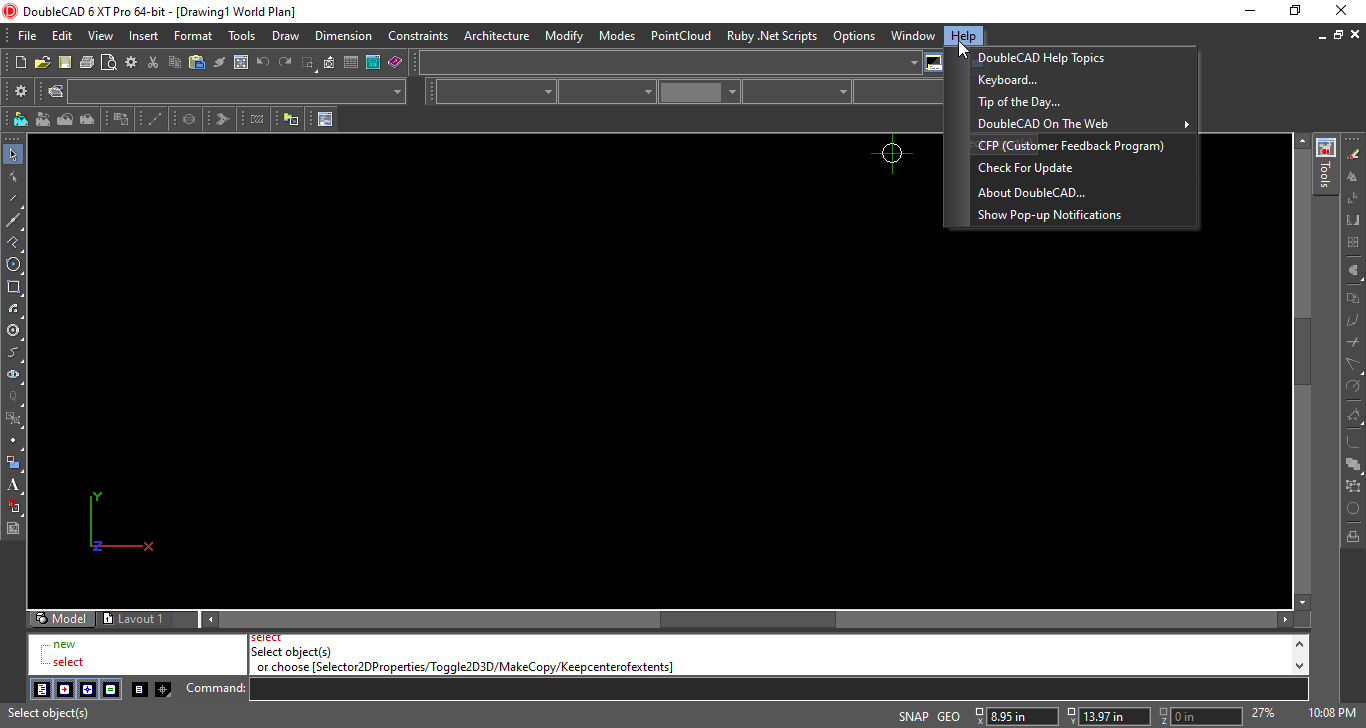Click the 'new' command history entry
Viewport: 1366px width, 728px height.
64,644
